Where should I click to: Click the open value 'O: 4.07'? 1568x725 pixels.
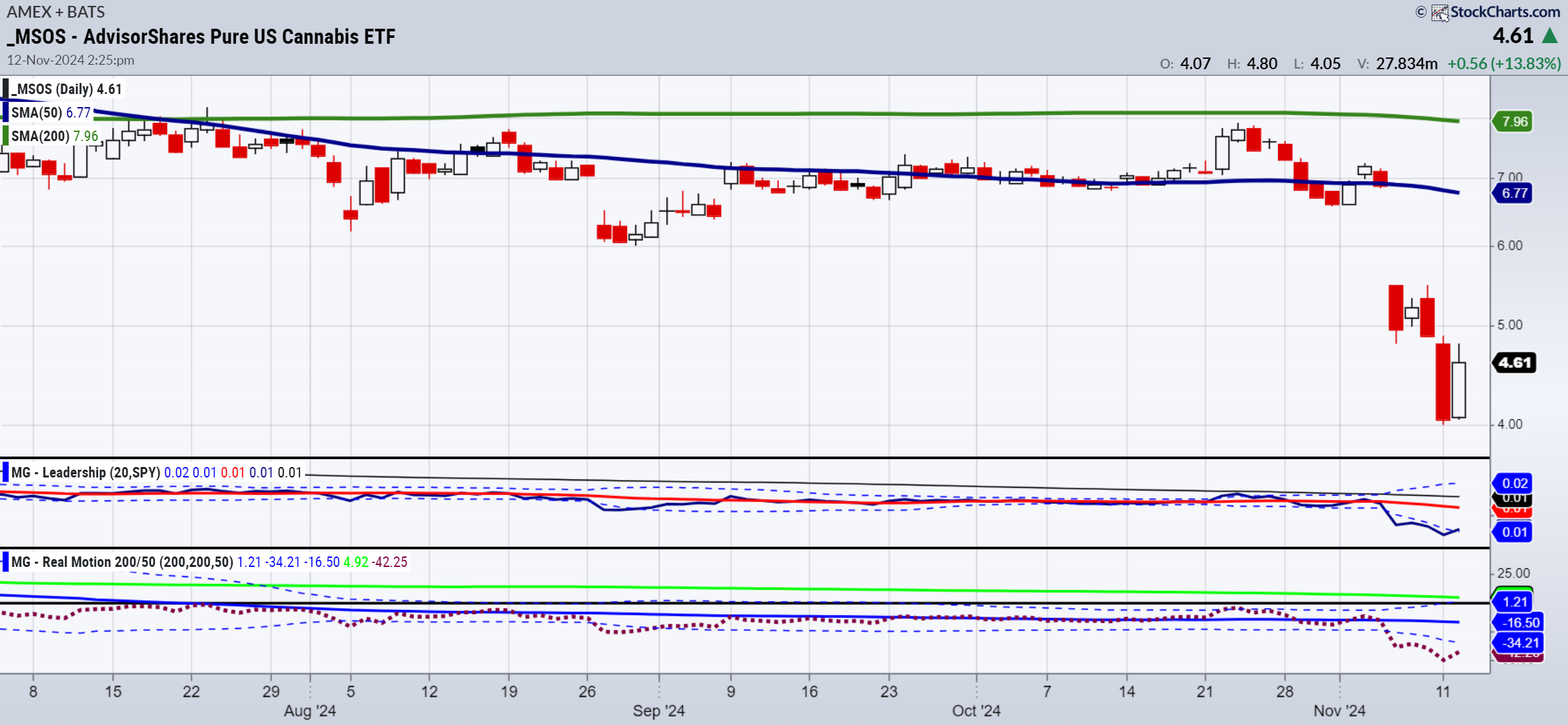tap(1185, 63)
